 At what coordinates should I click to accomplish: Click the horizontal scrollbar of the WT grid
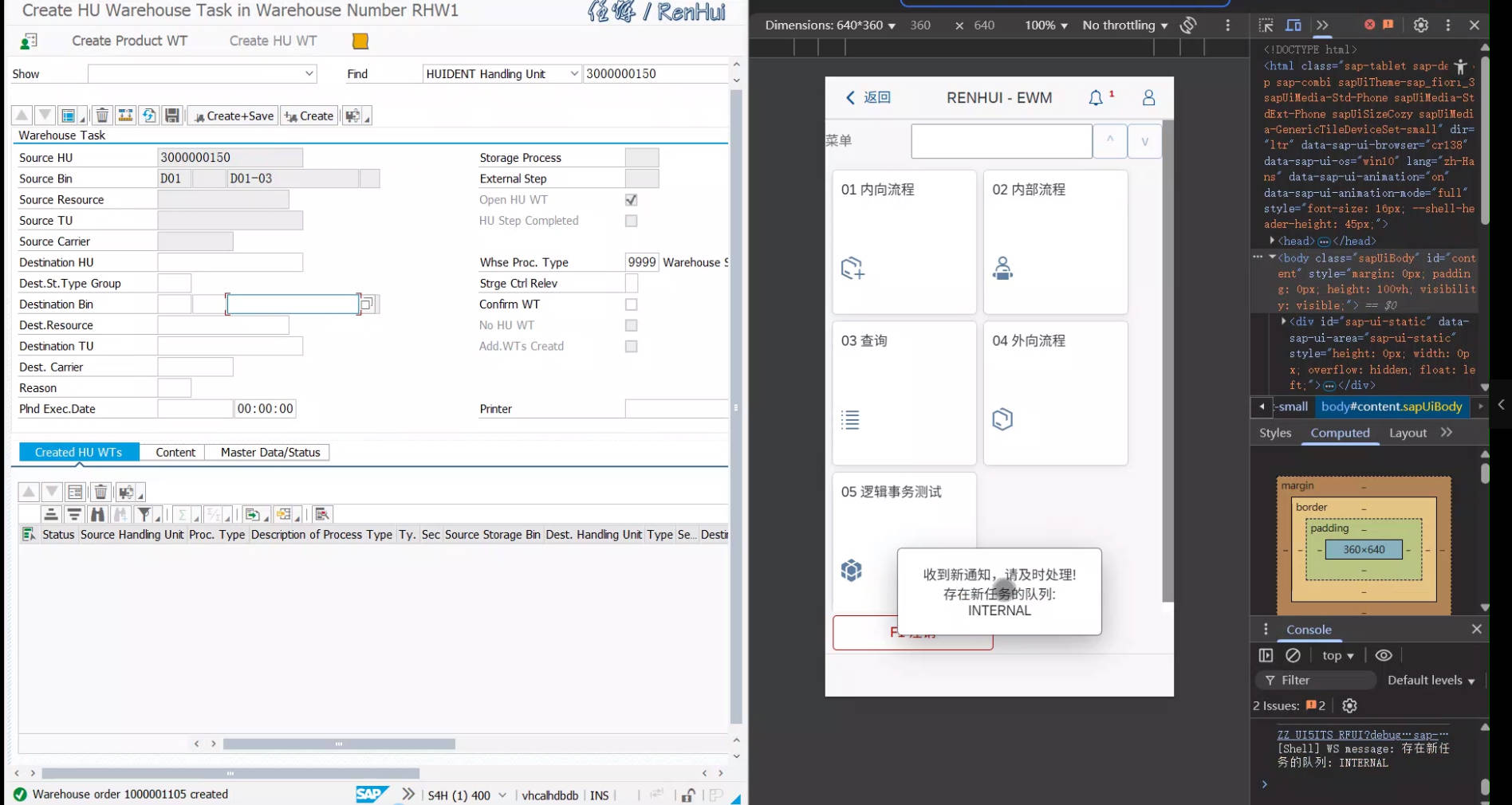[339, 744]
